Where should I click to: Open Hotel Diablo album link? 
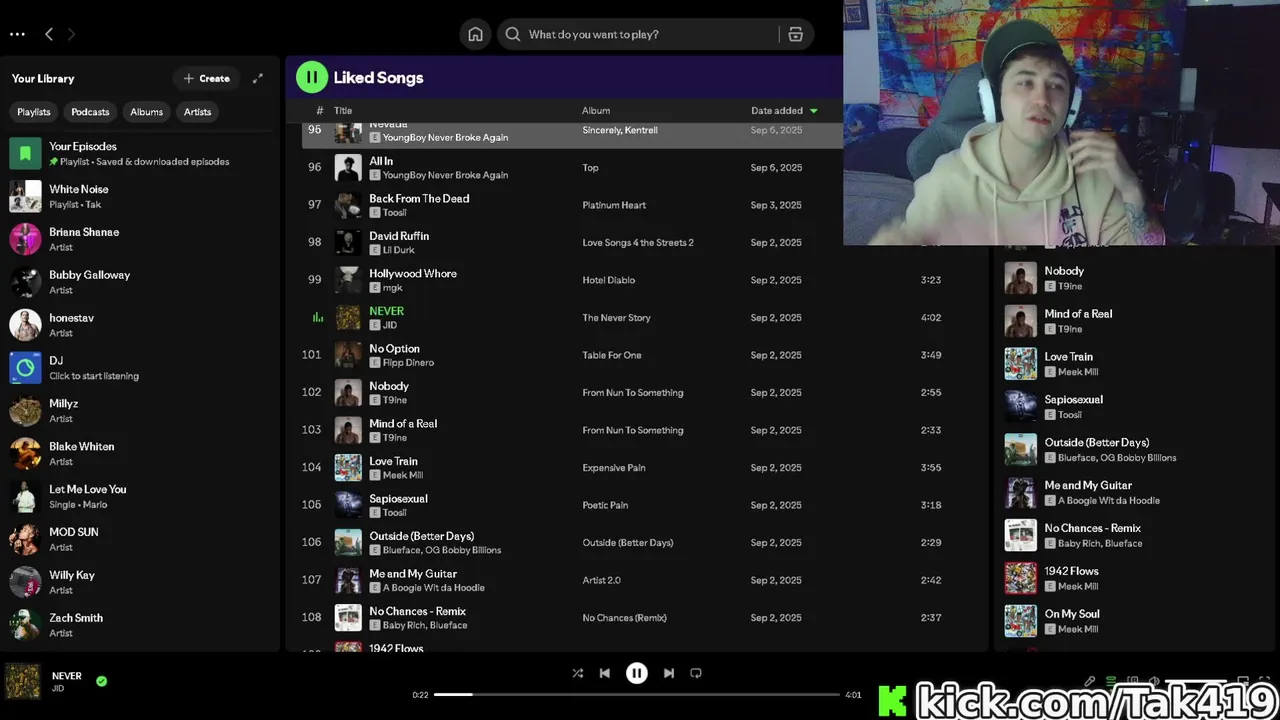(x=609, y=280)
